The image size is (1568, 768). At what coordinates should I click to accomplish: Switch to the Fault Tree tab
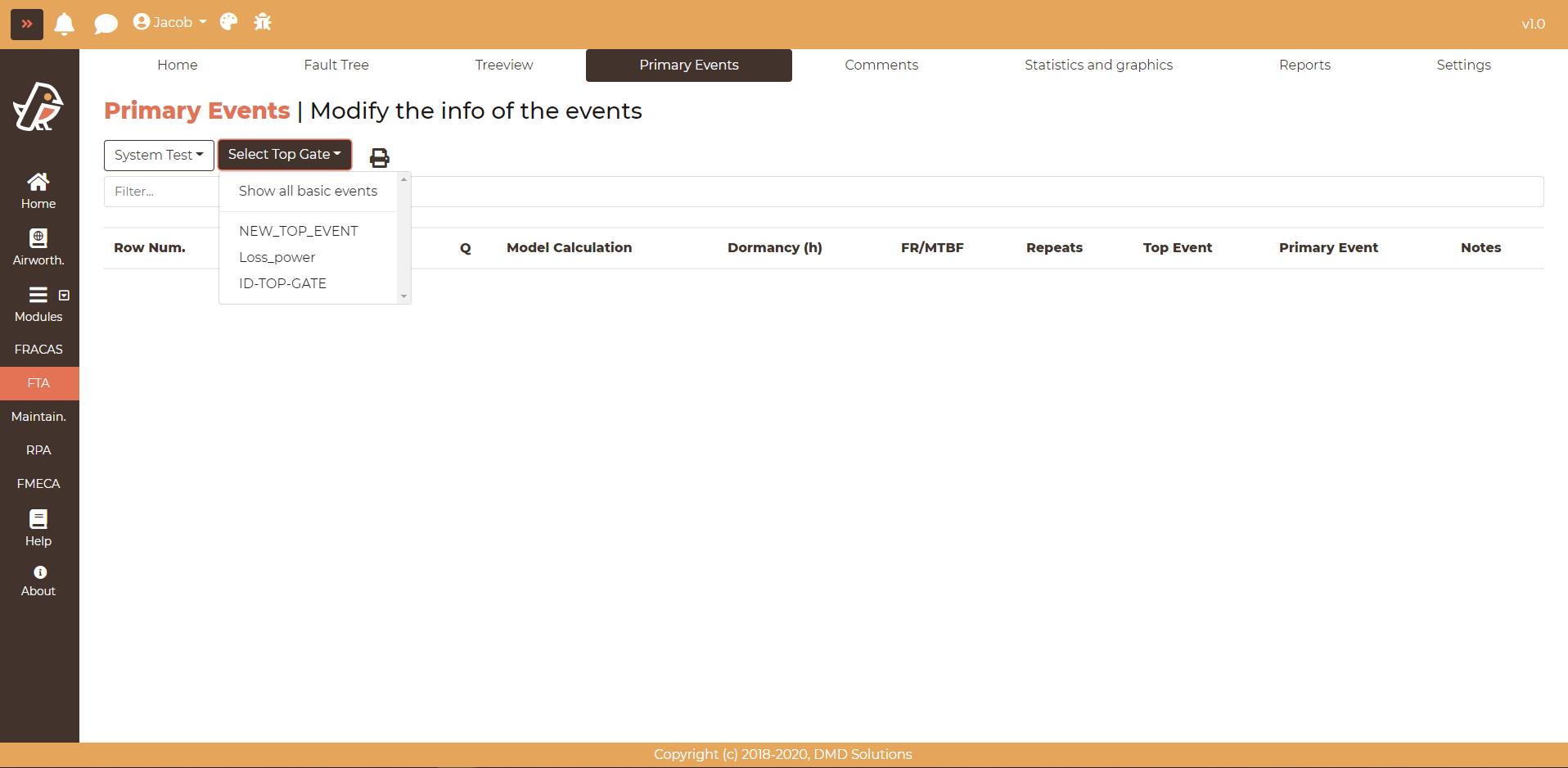336,65
